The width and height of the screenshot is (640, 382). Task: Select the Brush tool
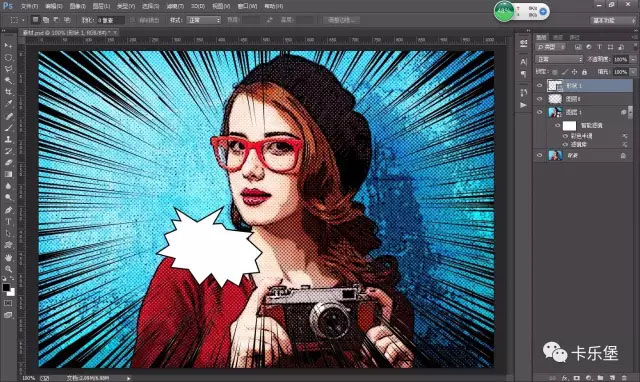tap(8, 127)
